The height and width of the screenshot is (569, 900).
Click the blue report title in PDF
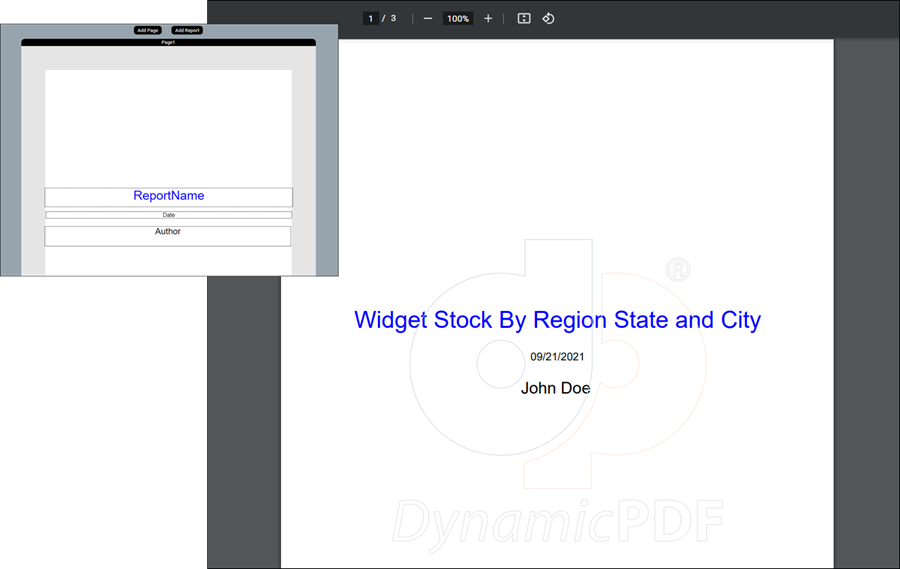tap(557, 320)
